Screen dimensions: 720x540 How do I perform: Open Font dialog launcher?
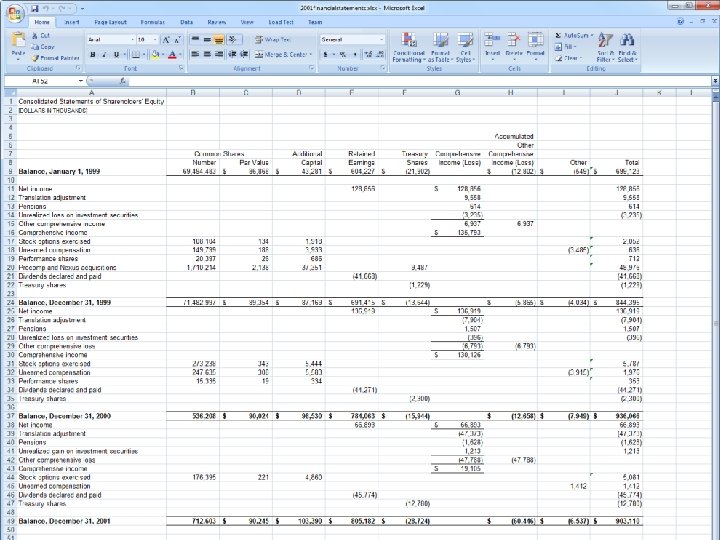181,68
